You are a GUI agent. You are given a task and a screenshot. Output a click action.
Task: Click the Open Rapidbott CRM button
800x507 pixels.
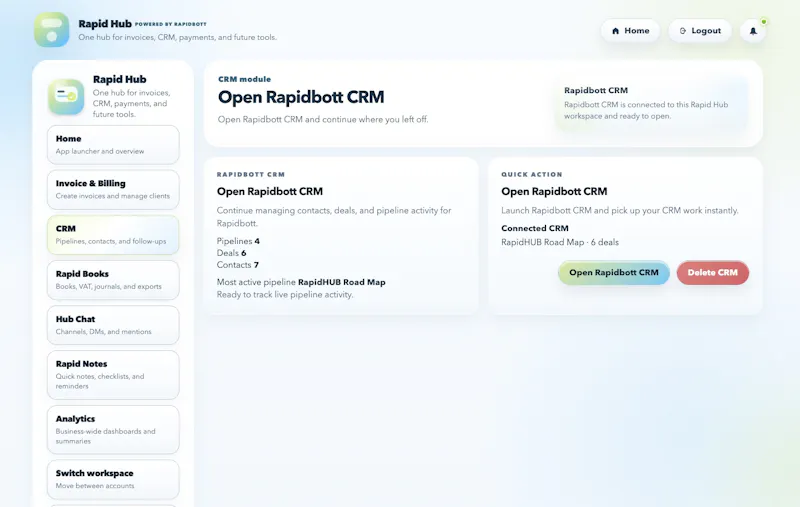(x=614, y=273)
